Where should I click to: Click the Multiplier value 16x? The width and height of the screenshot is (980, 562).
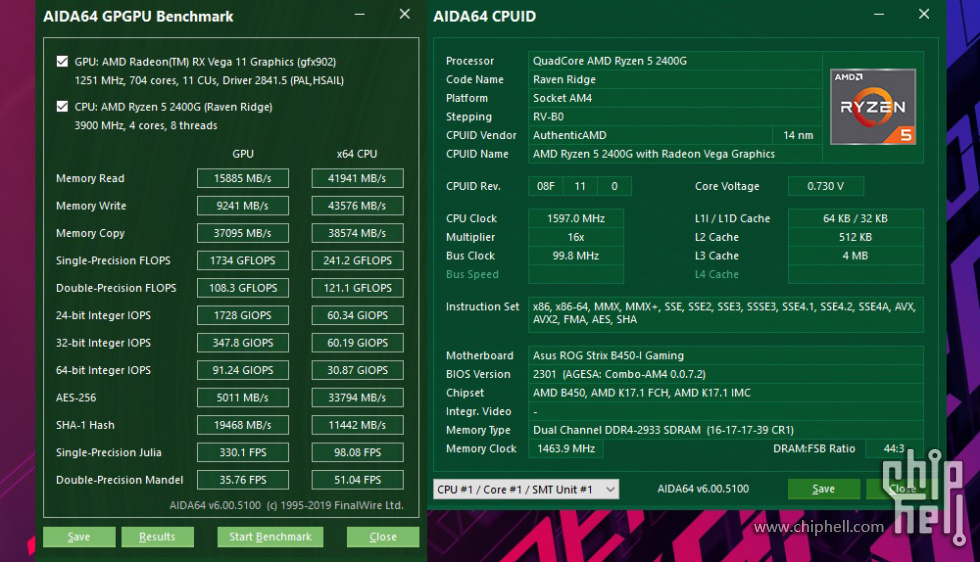[x=576, y=237]
